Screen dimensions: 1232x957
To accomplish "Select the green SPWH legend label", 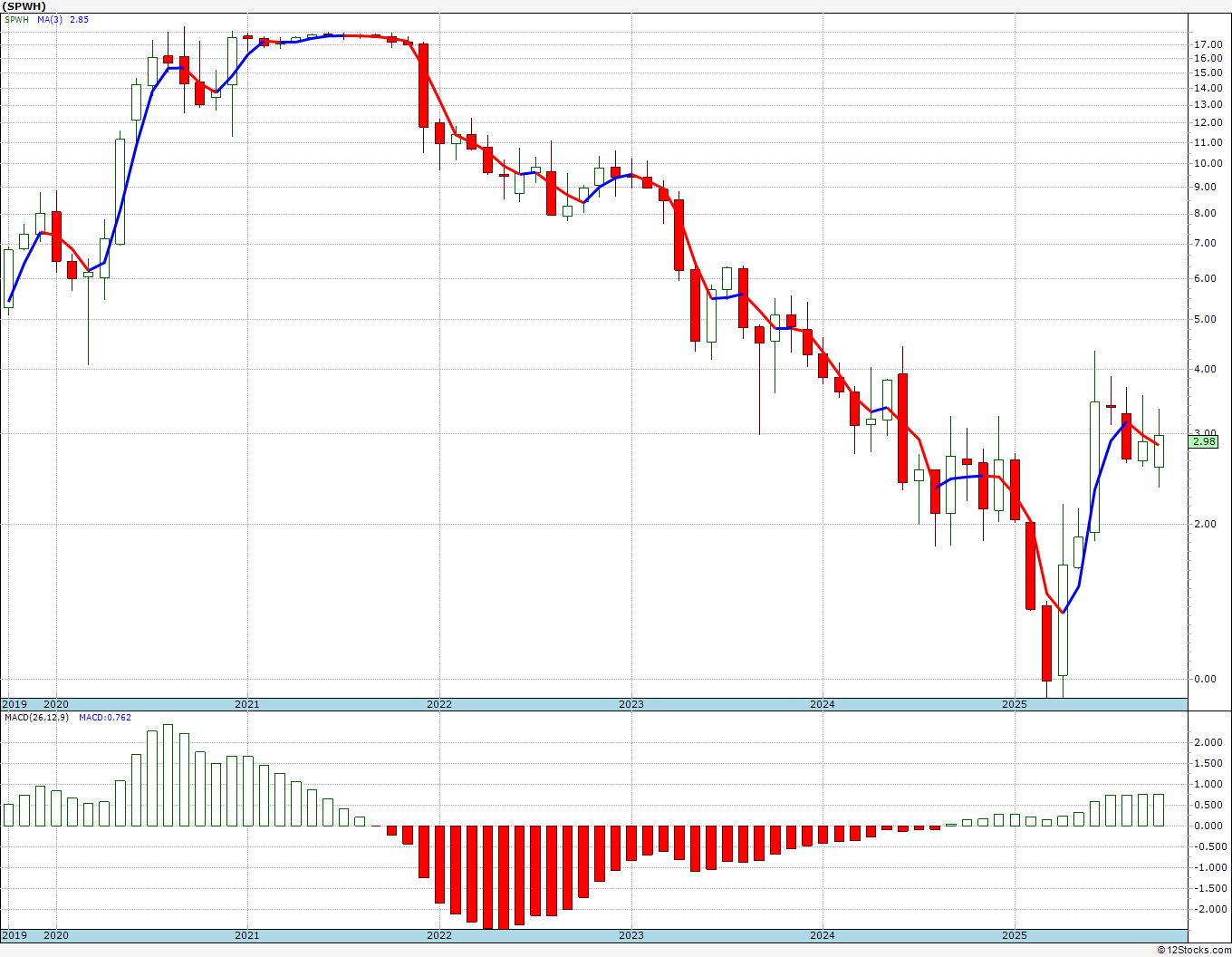I will click(x=16, y=19).
